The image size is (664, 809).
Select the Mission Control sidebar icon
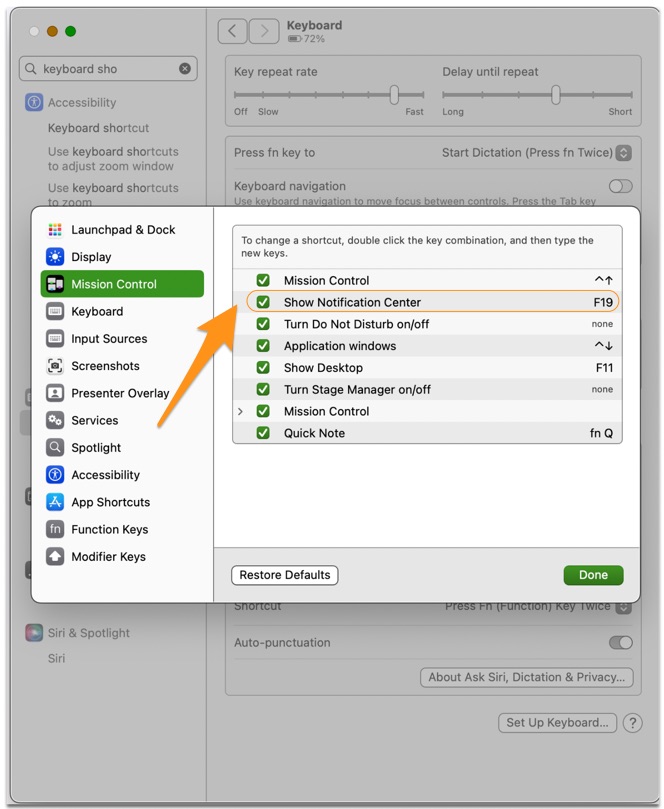coord(55,284)
